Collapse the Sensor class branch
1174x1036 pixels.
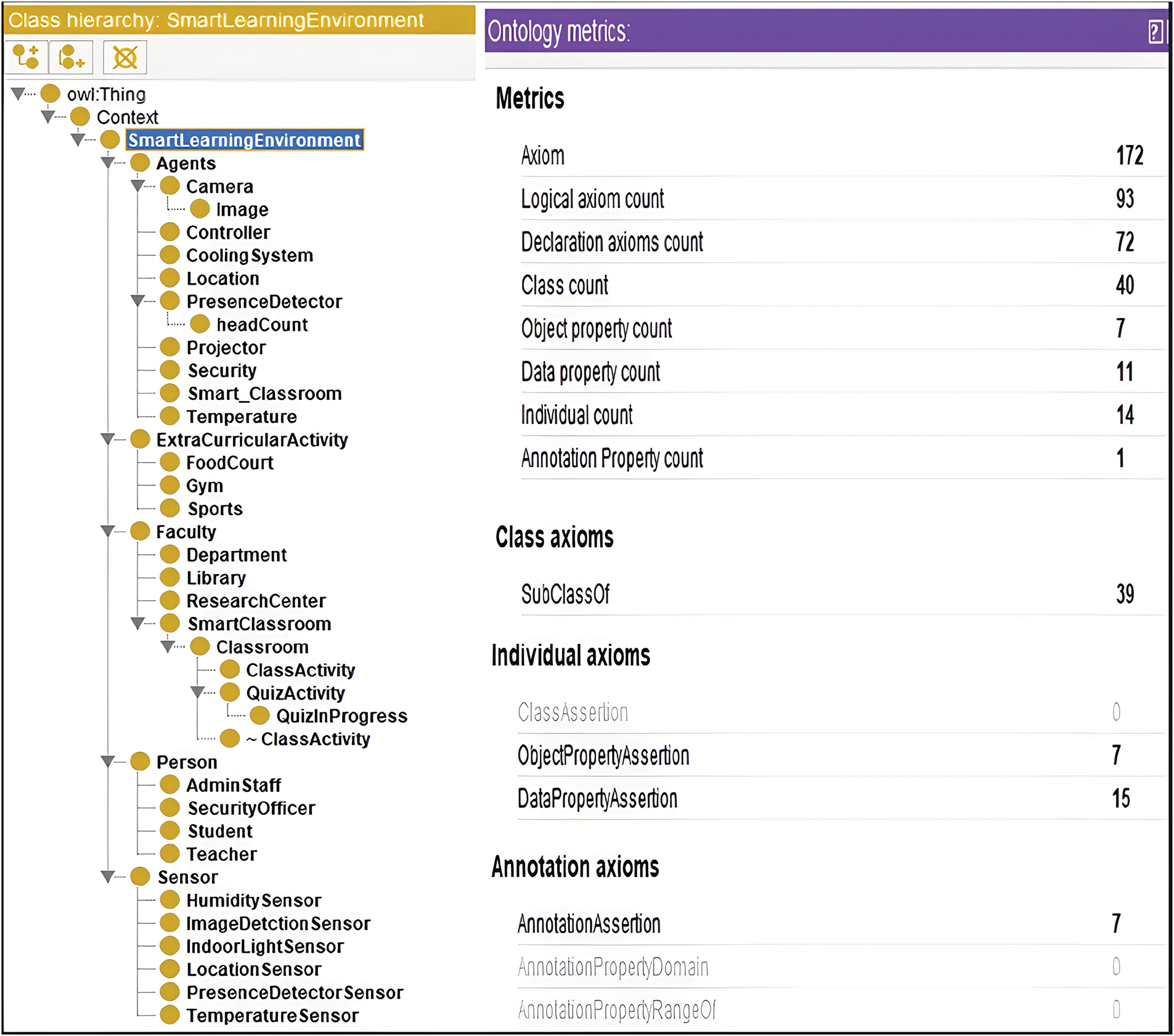(x=107, y=876)
